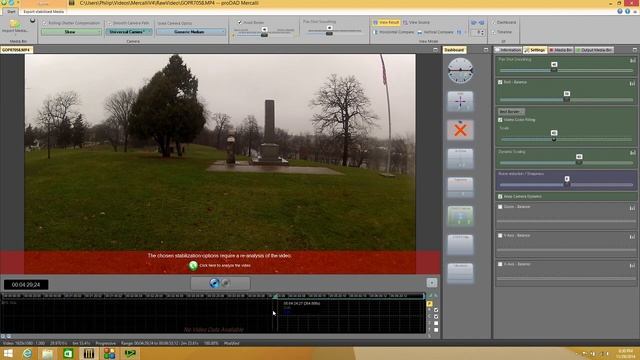Switch to the Start ribbon tab

pos(11,11)
